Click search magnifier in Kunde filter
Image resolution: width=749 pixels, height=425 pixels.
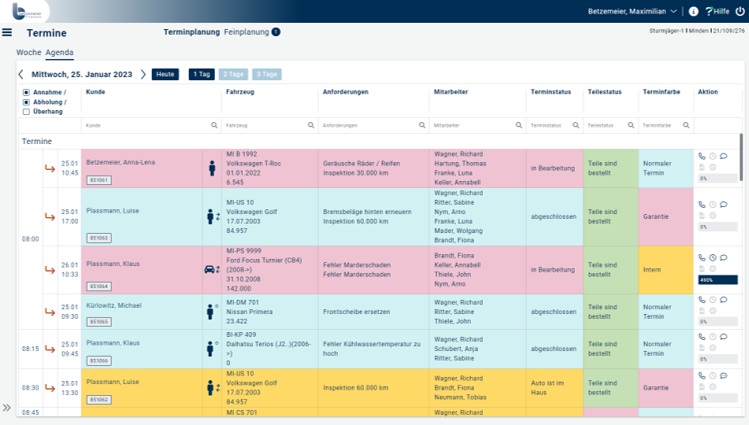214,125
